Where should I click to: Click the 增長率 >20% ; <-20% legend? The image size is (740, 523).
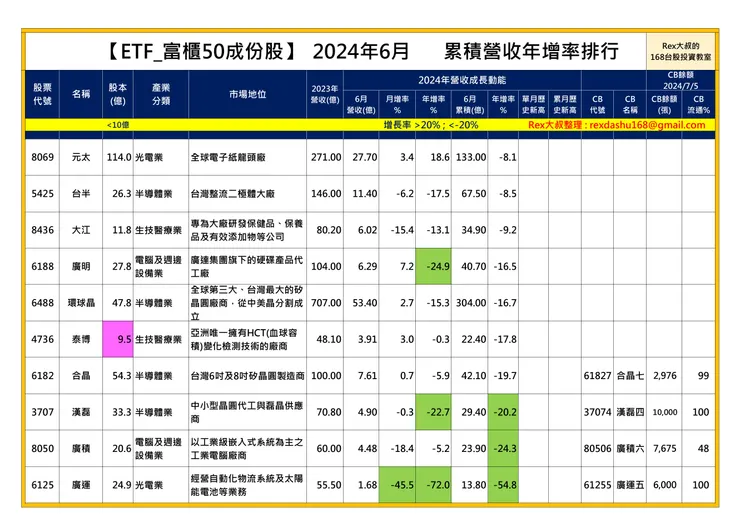431,125
